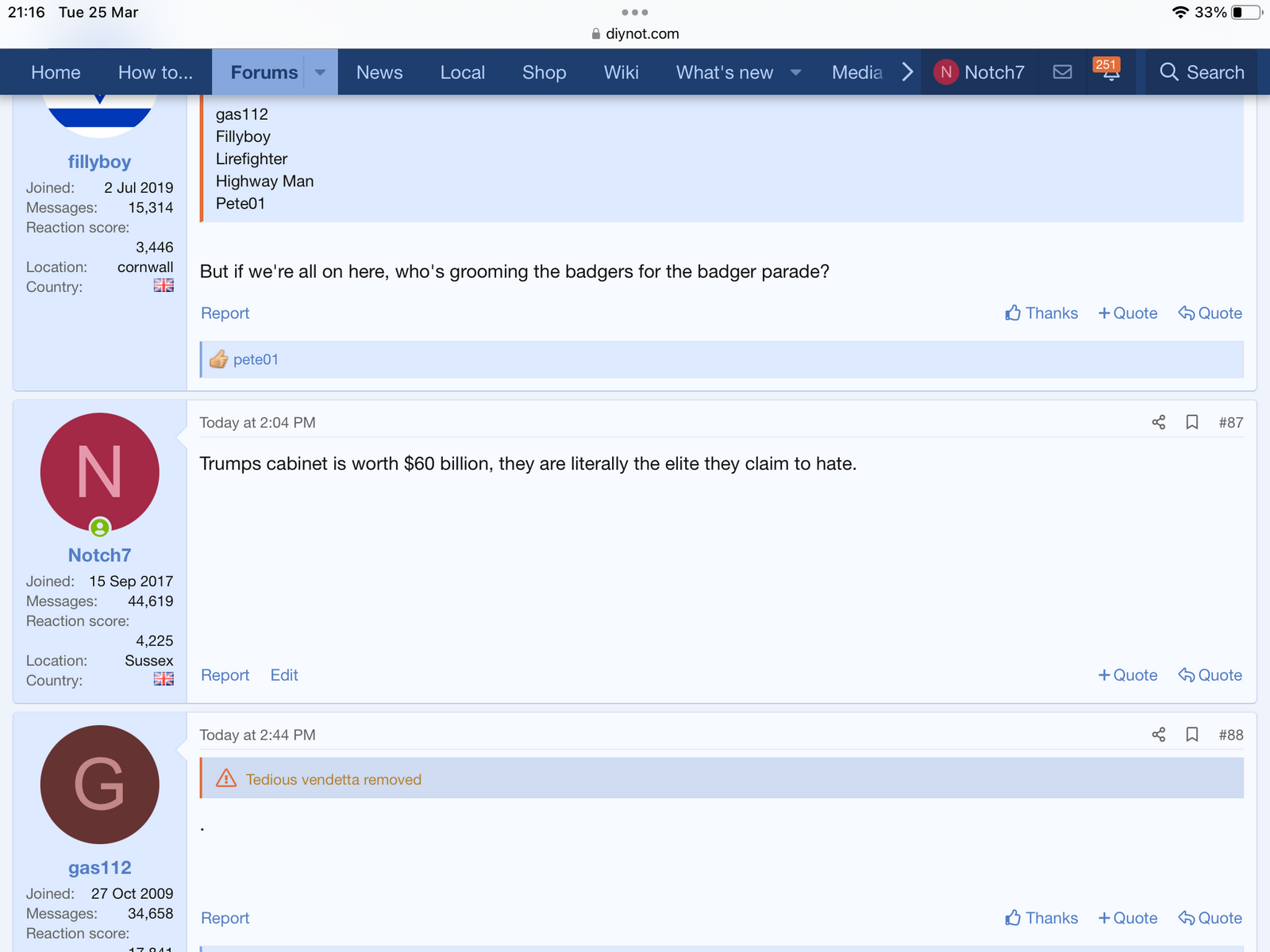Open the notifications bell showing 251 alerts

tap(1110, 72)
